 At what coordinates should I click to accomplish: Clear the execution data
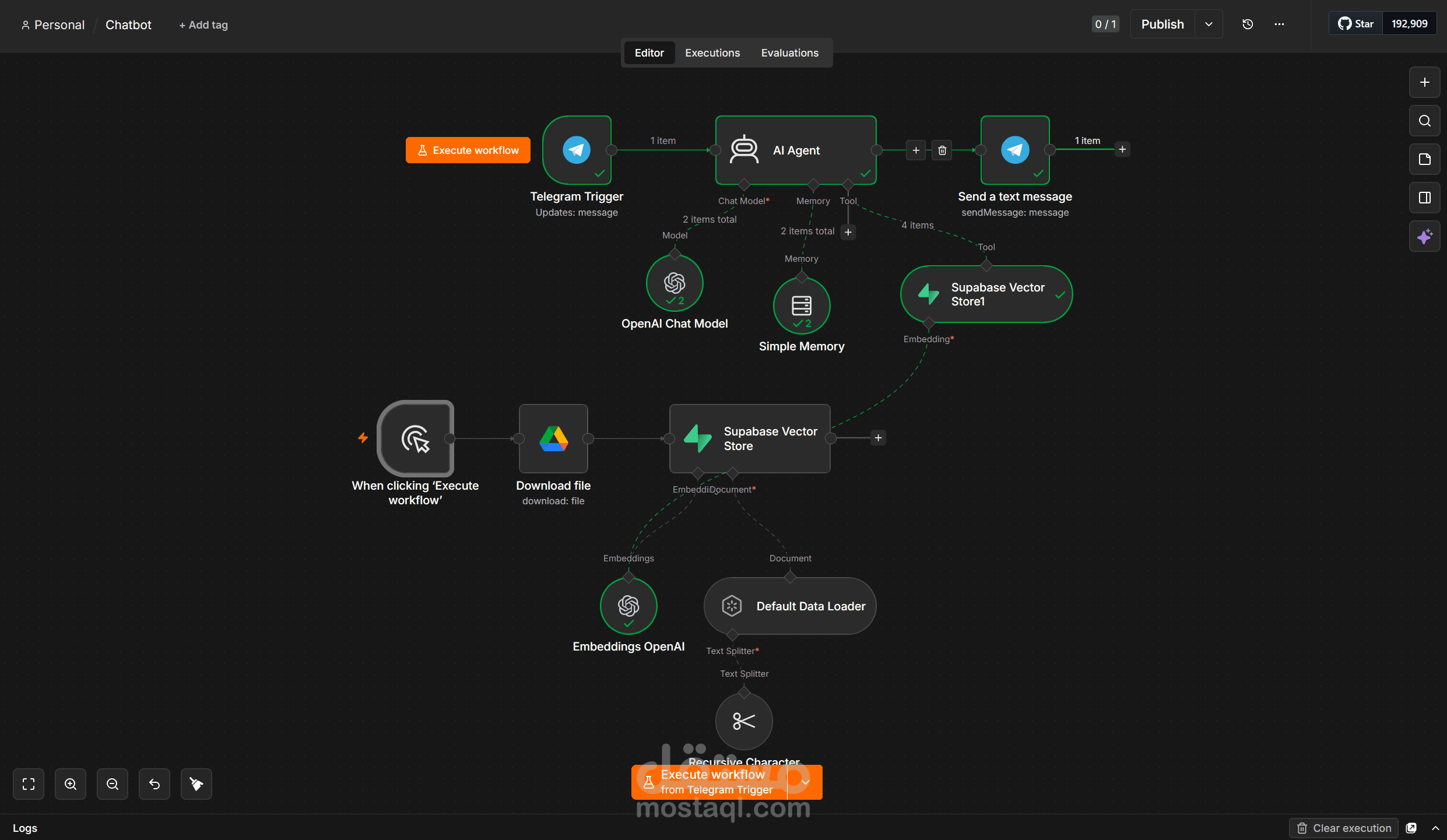[x=1344, y=828]
